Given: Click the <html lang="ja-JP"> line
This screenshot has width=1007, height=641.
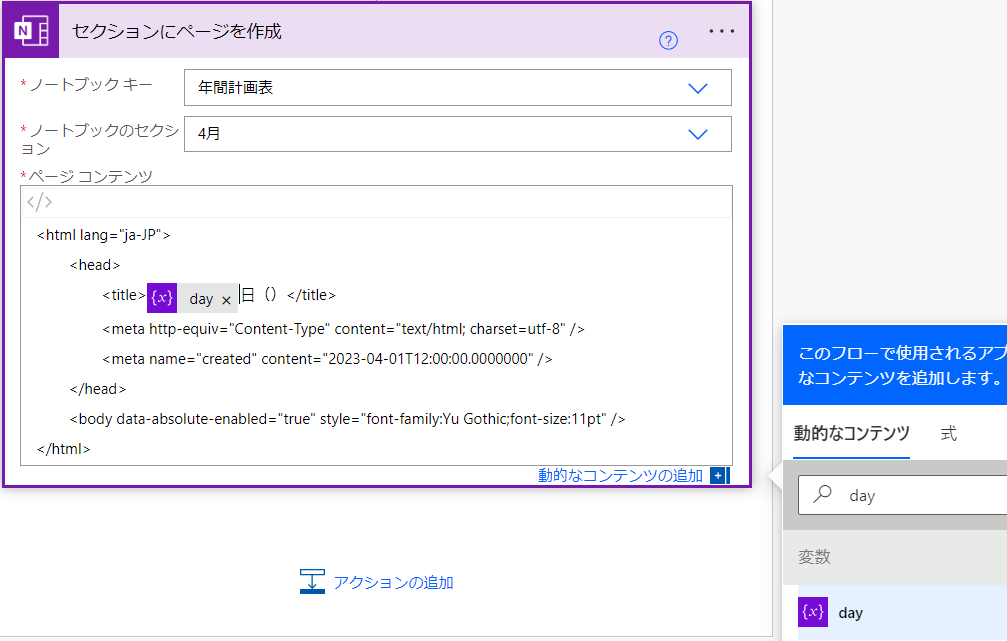Looking at the screenshot, I should pos(103,235).
